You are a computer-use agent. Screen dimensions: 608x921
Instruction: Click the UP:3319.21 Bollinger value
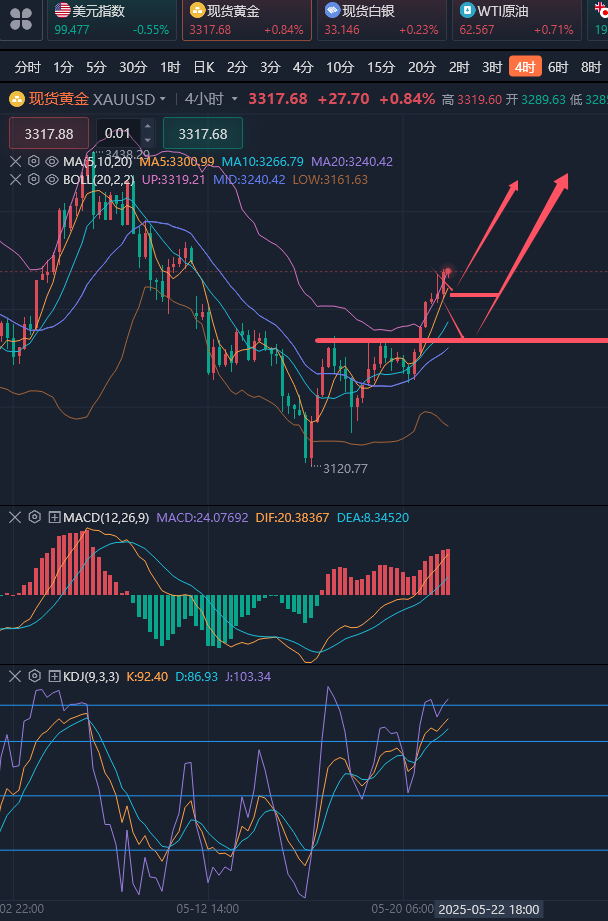174,180
